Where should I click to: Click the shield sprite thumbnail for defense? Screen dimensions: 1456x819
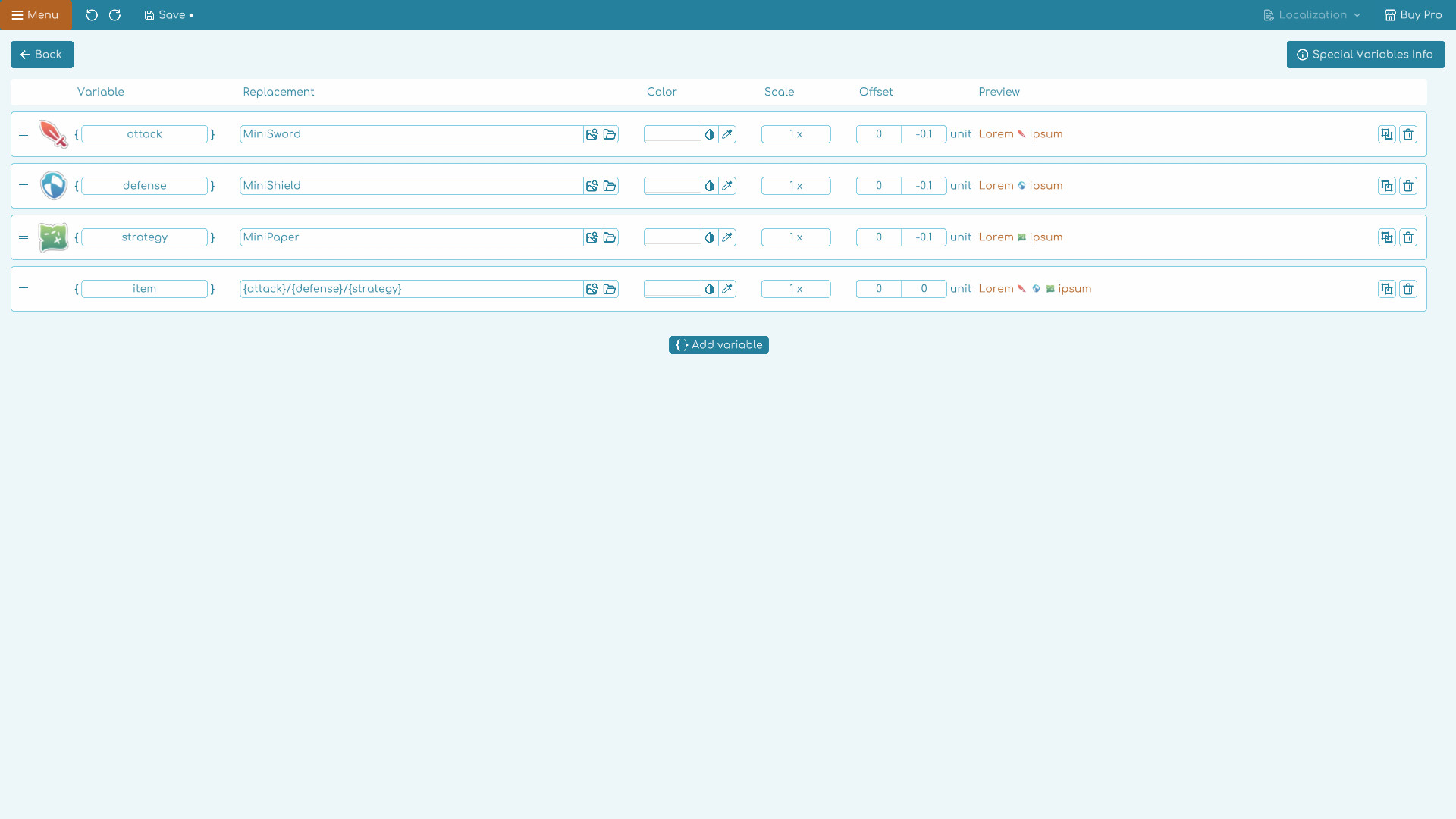pyautogui.click(x=53, y=185)
